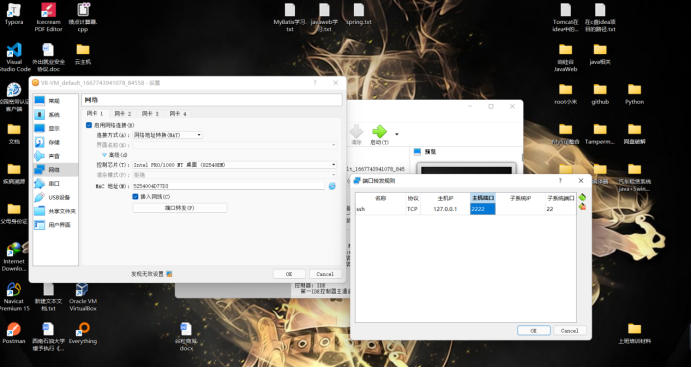This screenshot has width=692, height=368.
Task: Open the 共享文件夹 (Shared folders) category
Action: [55, 211]
